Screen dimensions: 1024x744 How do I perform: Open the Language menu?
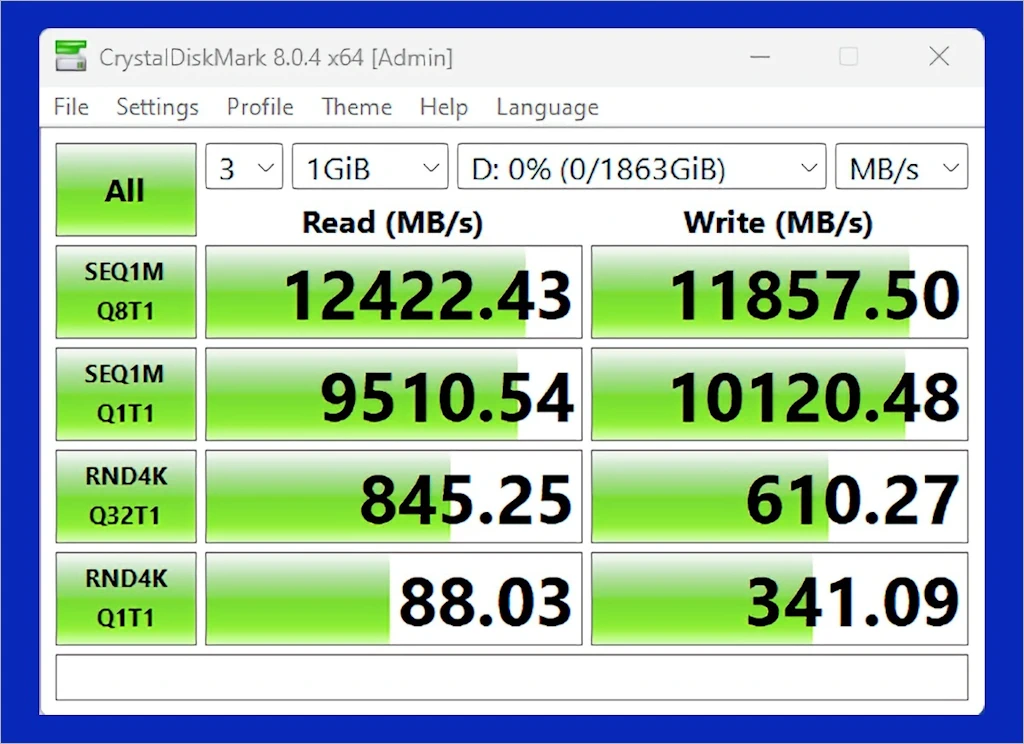coord(547,106)
